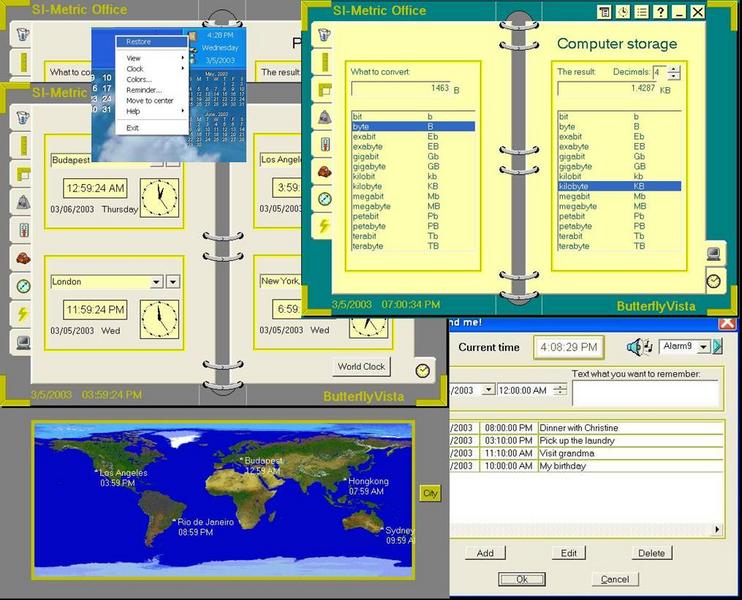Open the area square tab in teal window
This screenshot has width=742, height=600.
click(x=325, y=89)
